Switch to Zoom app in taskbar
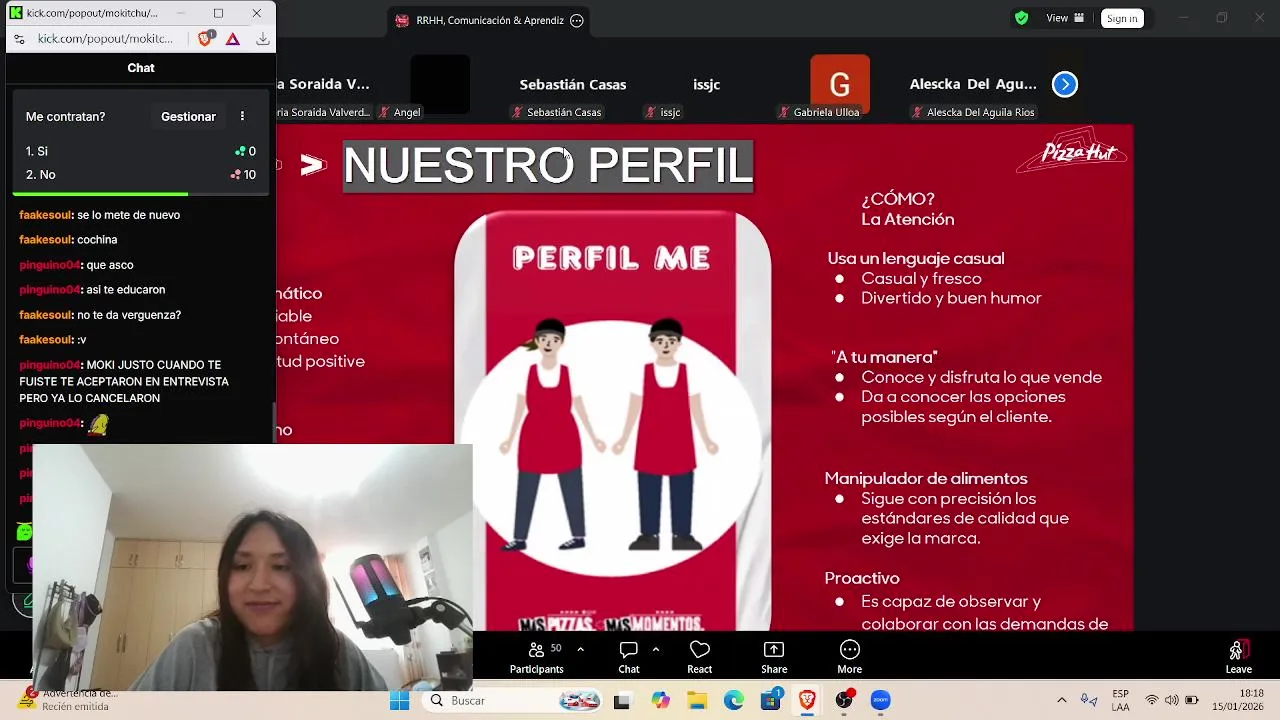Image resolution: width=1280 pixels, height=720 pixels. [880, 700]
